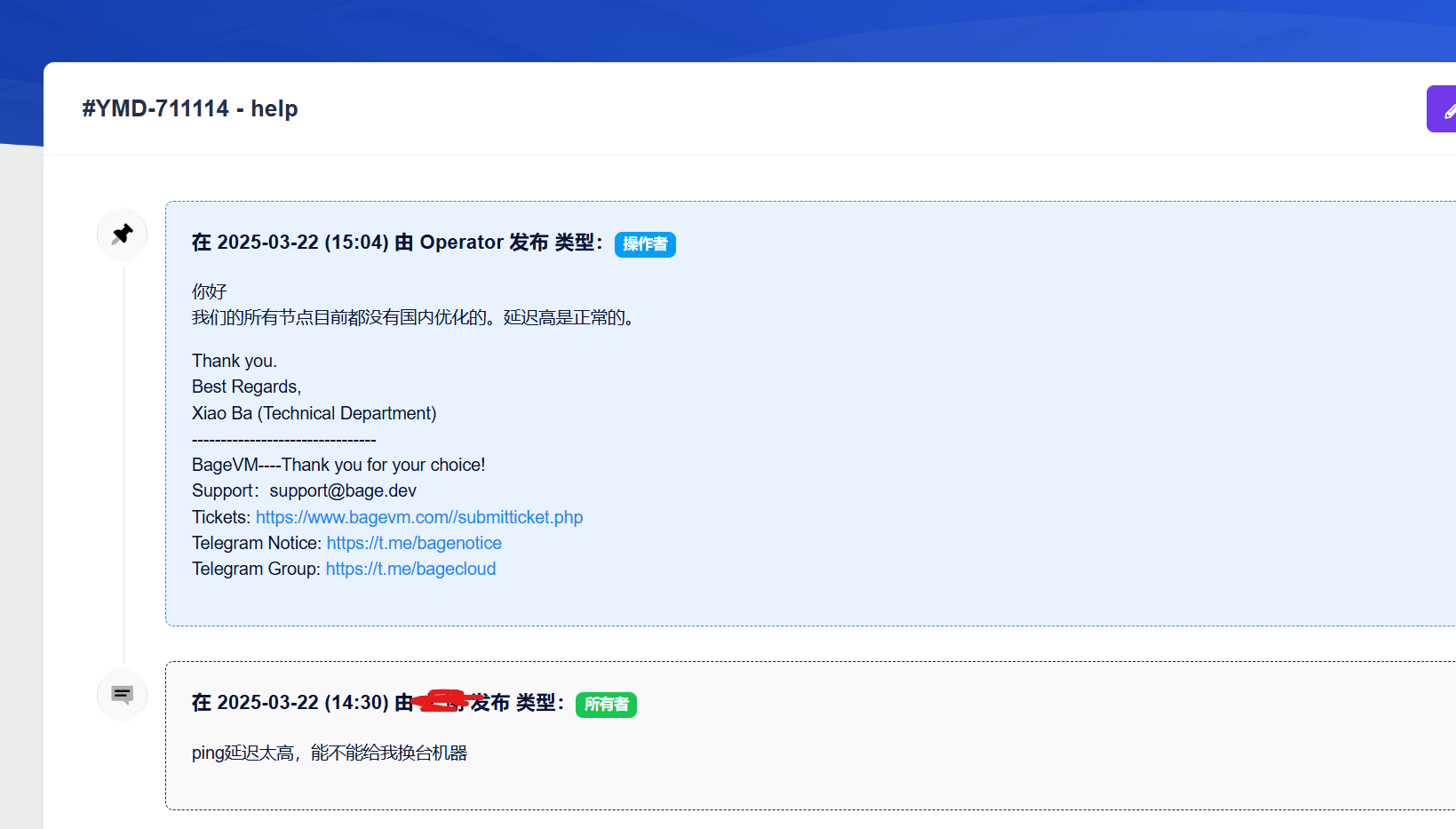Open the https://t.me/bagenotice link
The image size is (1456, 829).
coord(414,543)
